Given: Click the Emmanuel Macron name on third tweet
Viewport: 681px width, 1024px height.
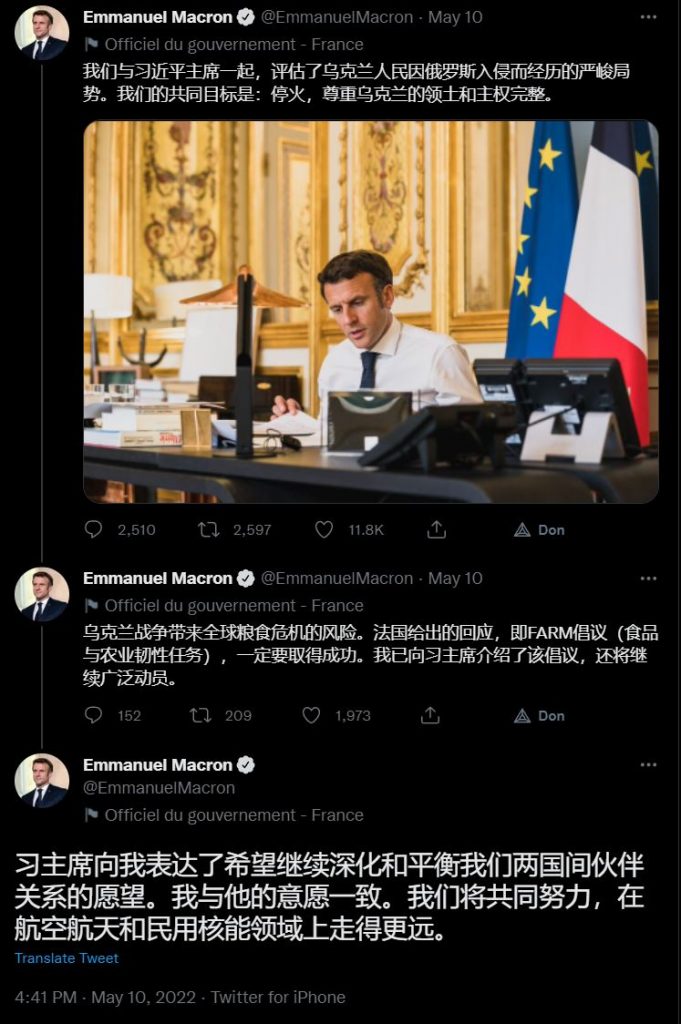Looking at the screenshot, I should [x=157, y=765].
